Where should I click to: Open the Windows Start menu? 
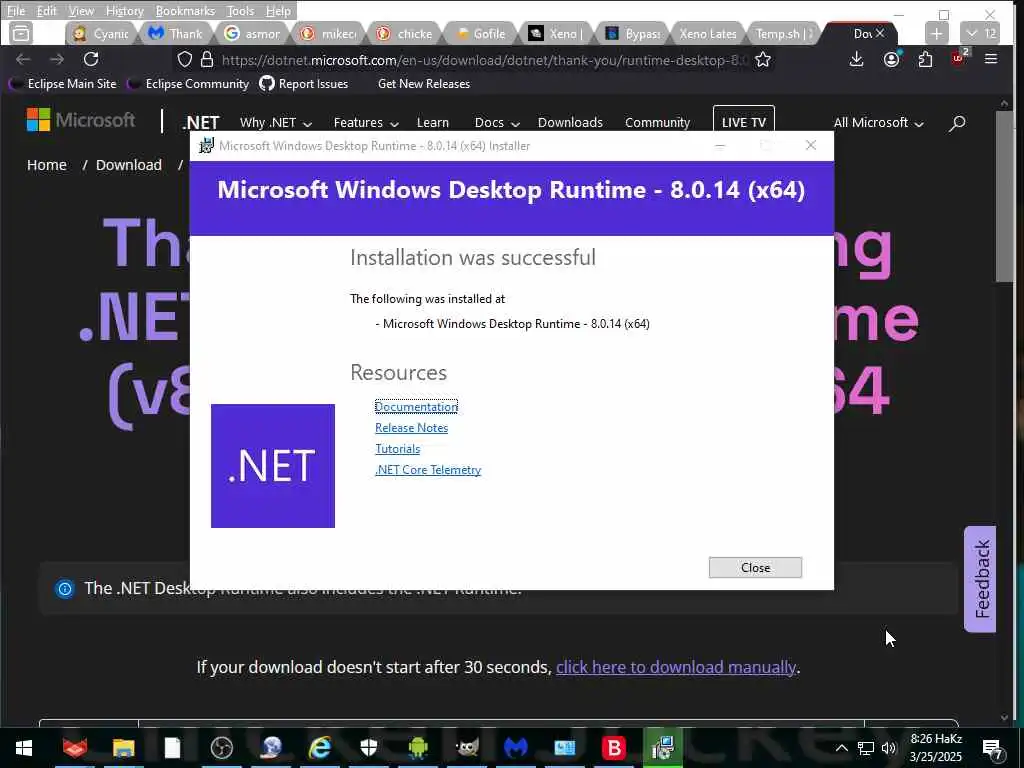tap(24, 748)
